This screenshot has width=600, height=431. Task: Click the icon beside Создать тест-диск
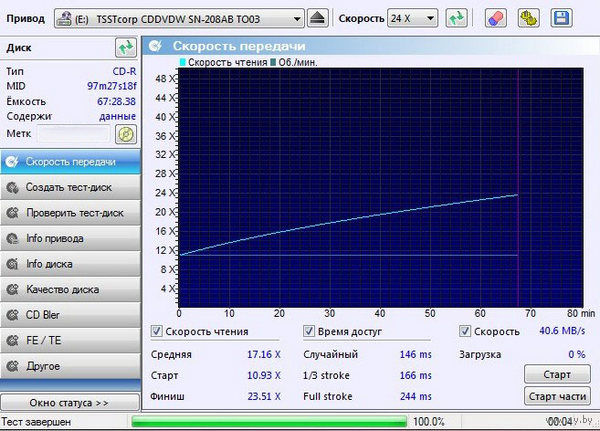[x=13, y=188]
